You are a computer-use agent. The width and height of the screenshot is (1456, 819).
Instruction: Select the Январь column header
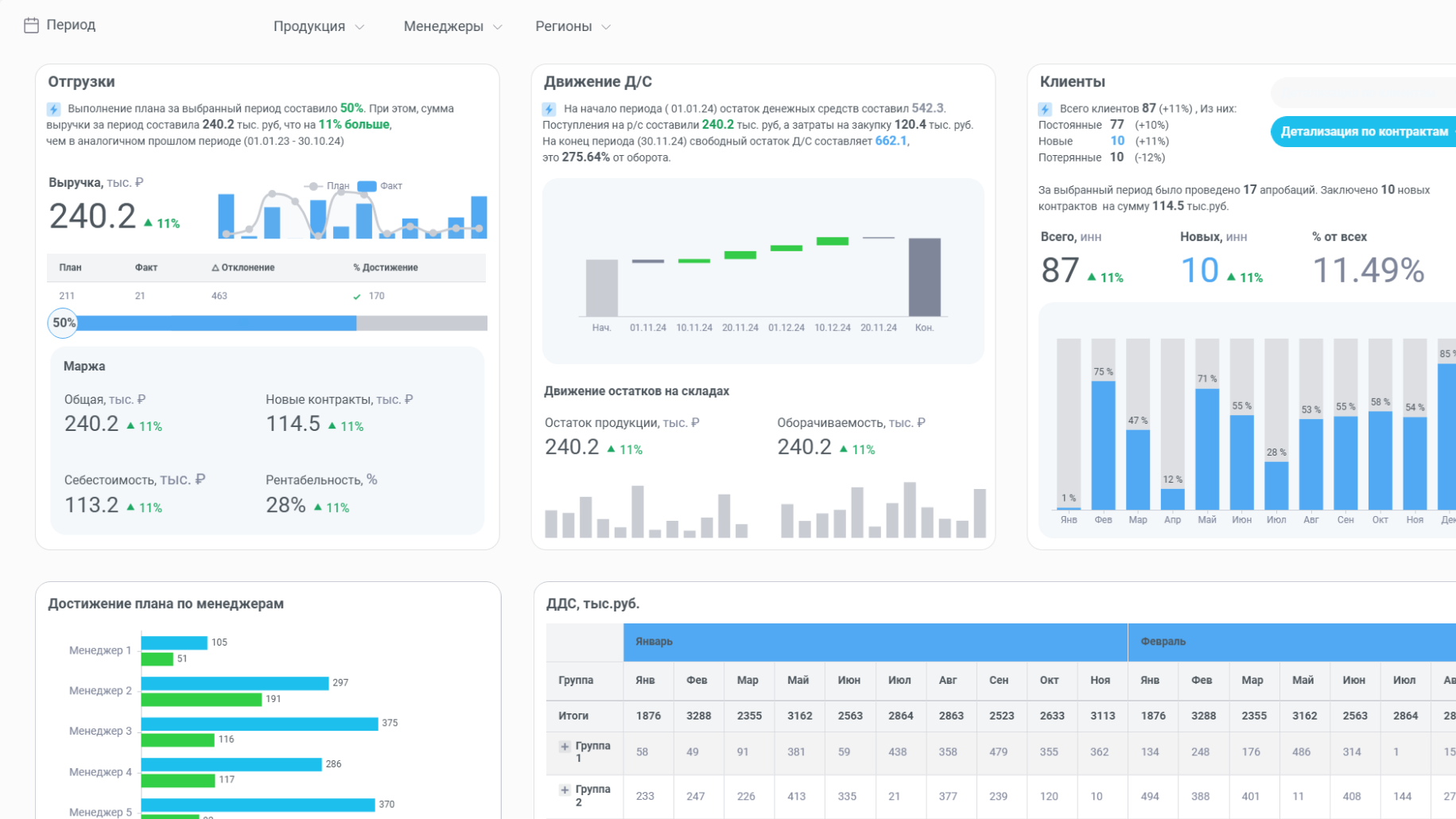876,642
